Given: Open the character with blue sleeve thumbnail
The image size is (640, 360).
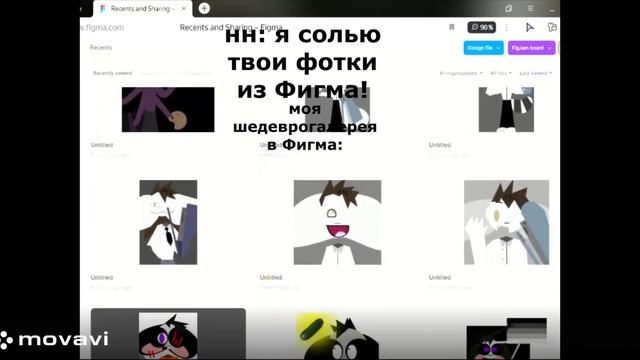Looking at the screenshot, I should [507, 222].
